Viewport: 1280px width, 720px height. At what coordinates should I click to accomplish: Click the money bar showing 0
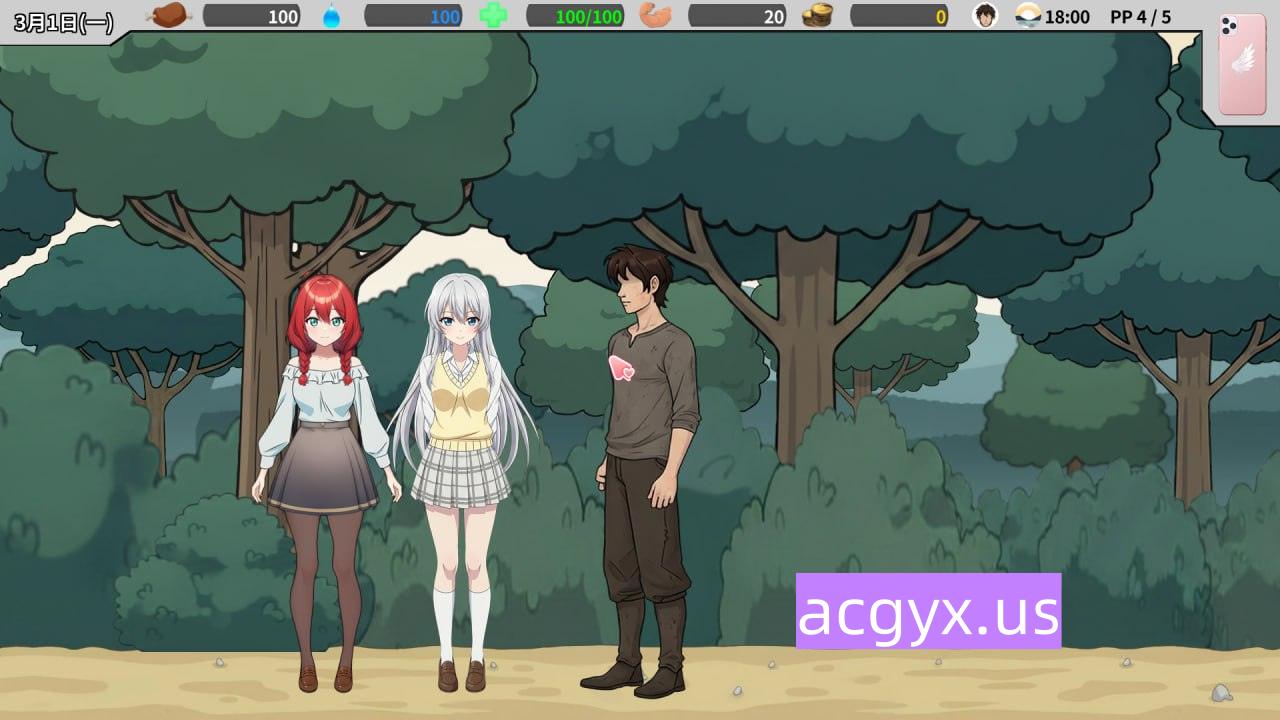899,16
